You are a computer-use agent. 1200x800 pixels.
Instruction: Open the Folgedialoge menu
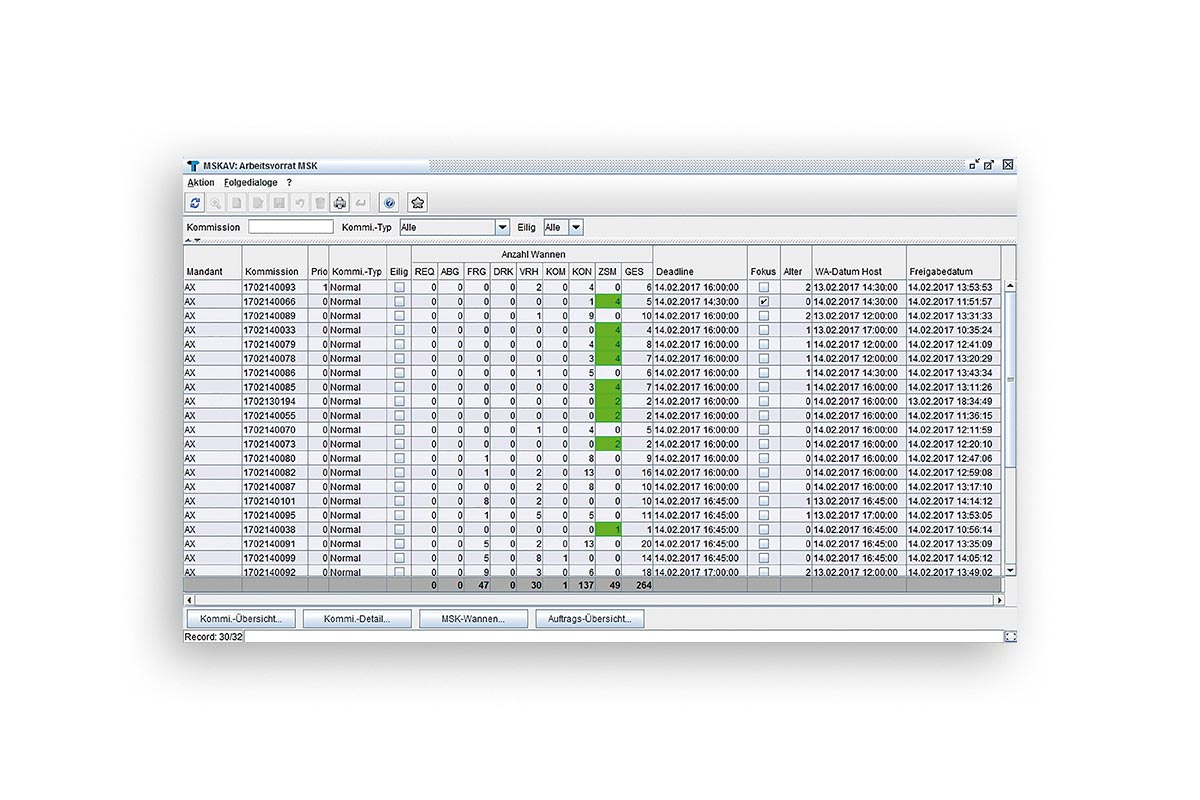point(251,183)
